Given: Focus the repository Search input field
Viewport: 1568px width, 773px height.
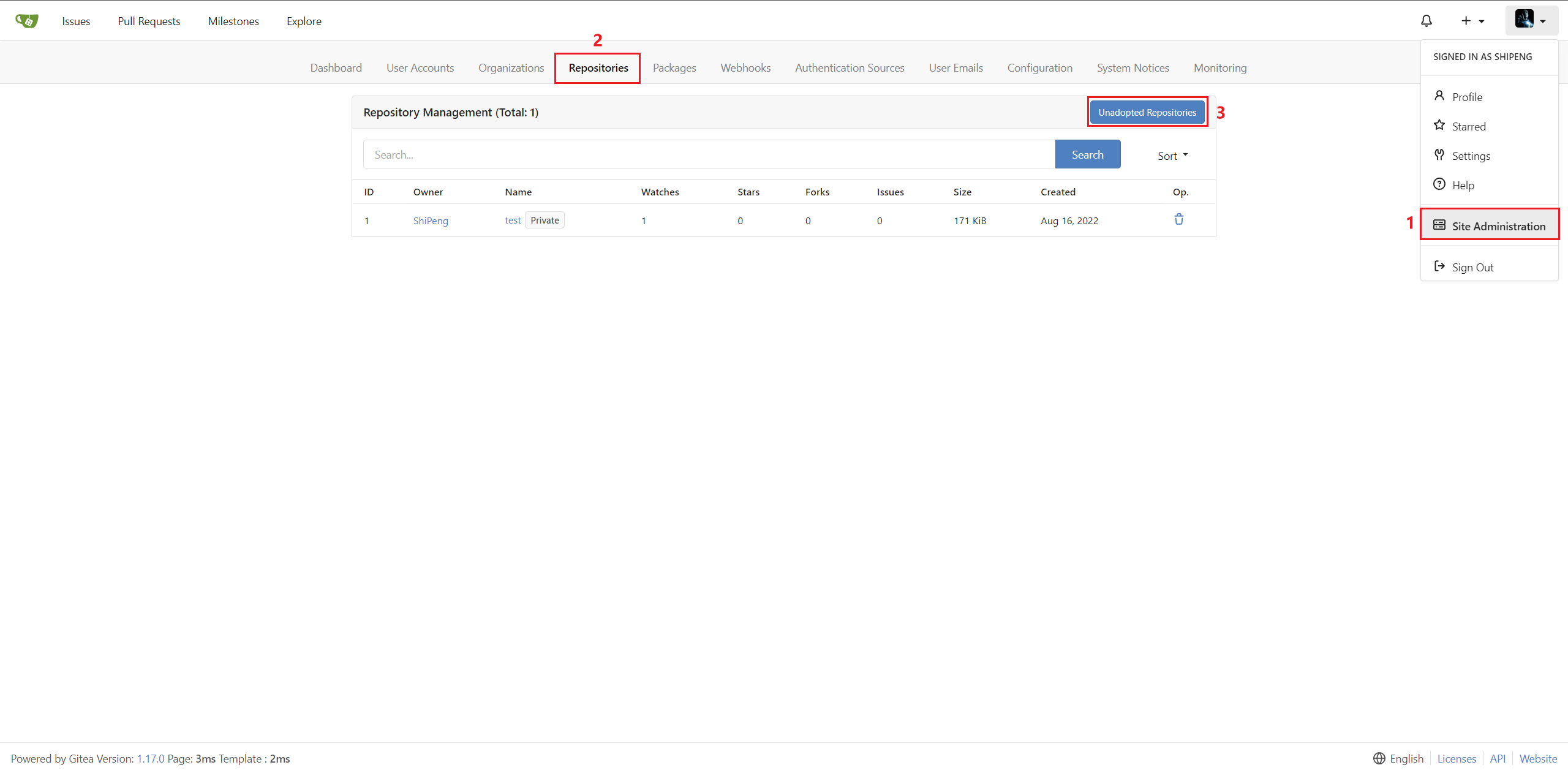Looking at the screenshot, I should pos(709,154).
